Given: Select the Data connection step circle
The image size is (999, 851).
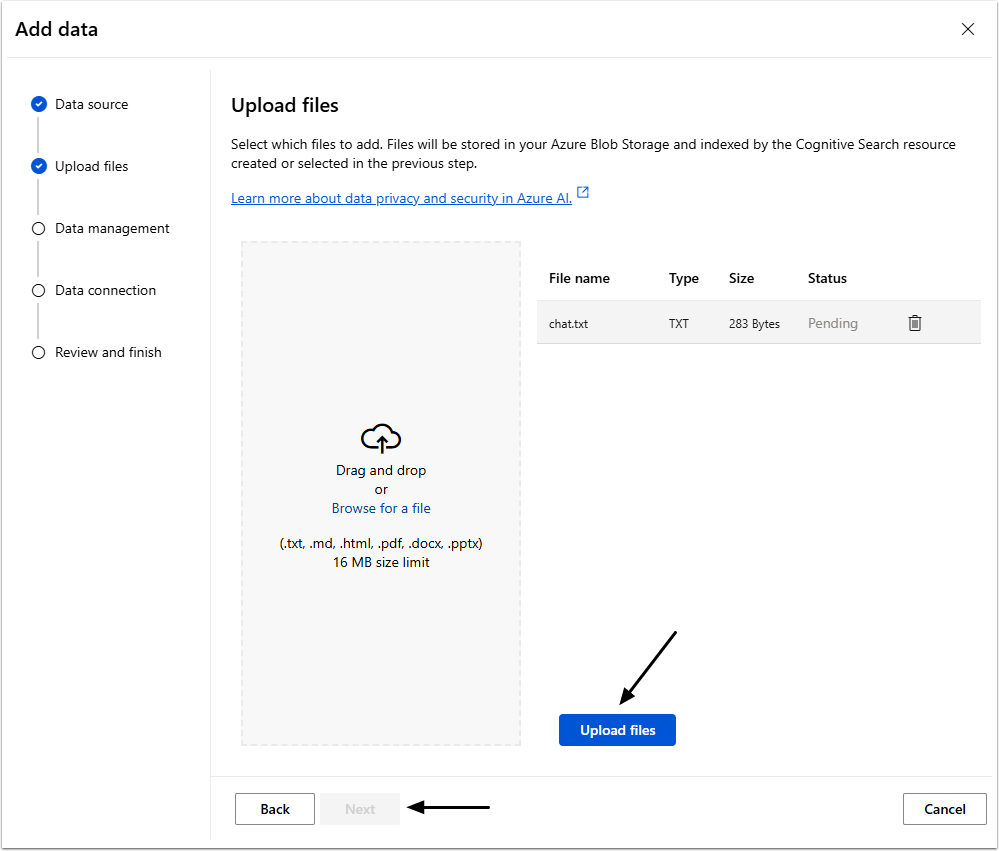Looking at the screenshot, I should [39, 290].
